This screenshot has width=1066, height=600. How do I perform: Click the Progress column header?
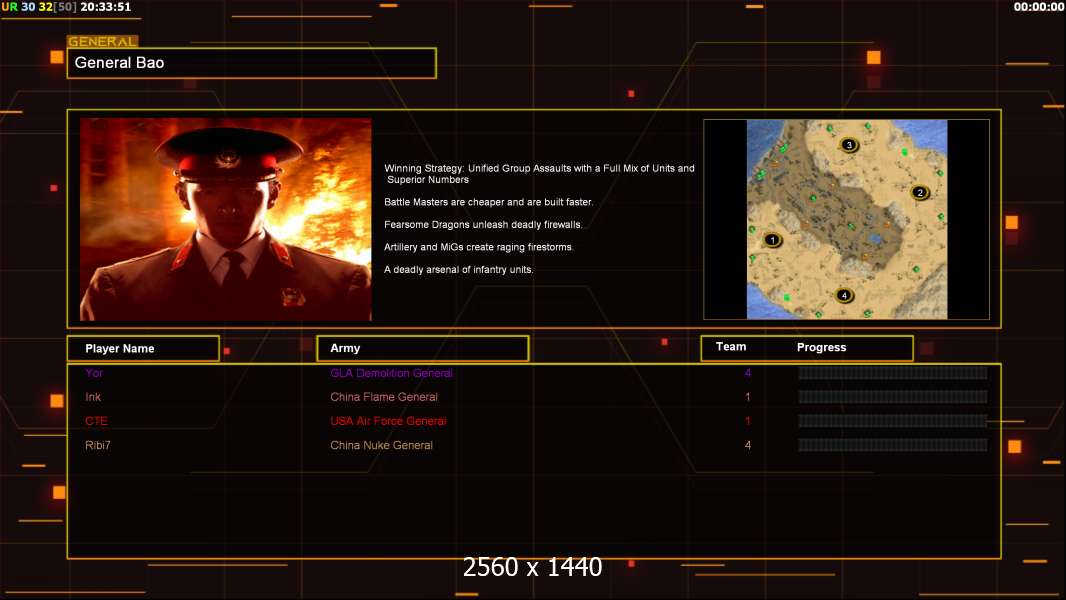coord(821,347)
